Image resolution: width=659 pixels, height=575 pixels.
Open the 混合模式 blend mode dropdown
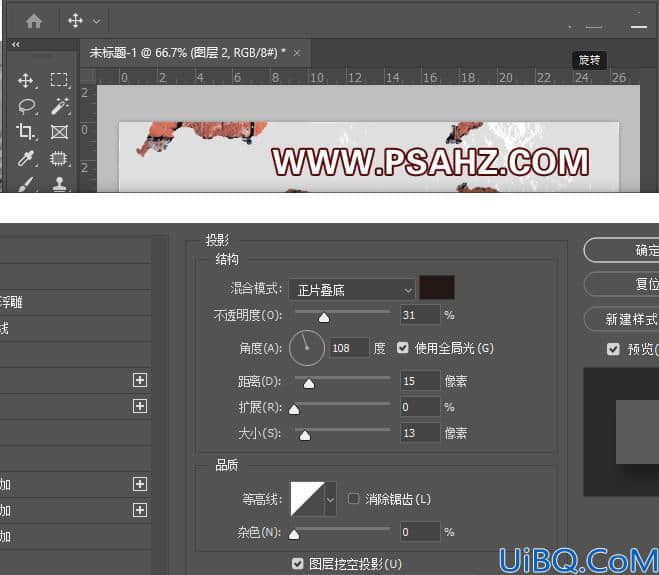[352, 290]
